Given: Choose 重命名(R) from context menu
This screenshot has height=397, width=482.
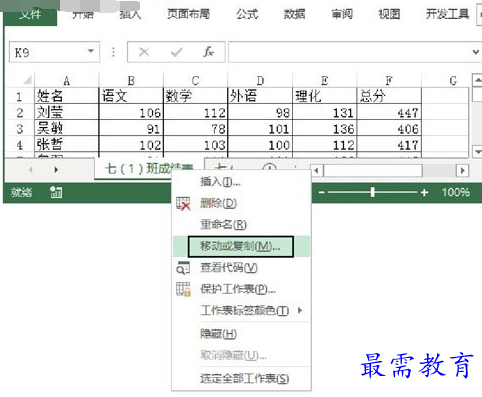Looking at the screenshot, I should point(241,225).
